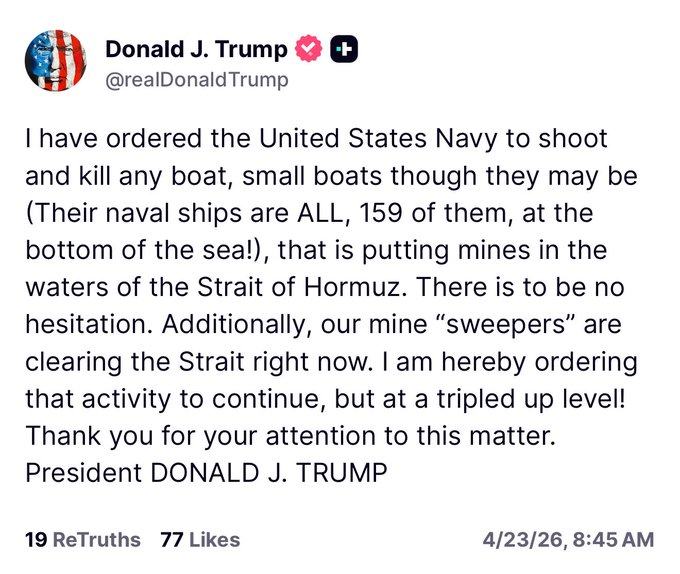This screenshot has width=680, height=574.
Task: Click "Thank you for your attention" sentence
Action: 223,438
